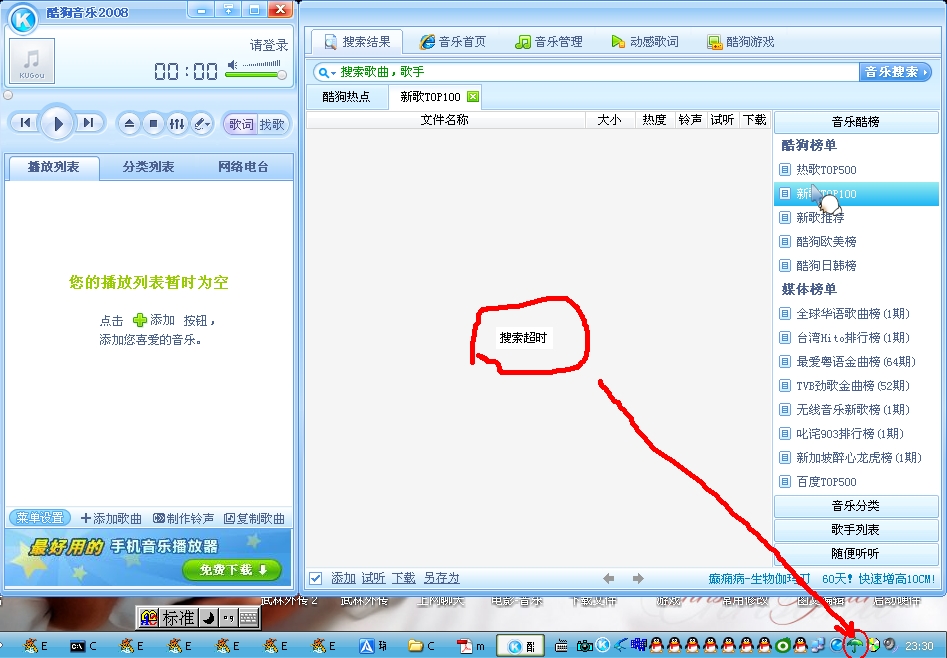Click the green umbrella tray icon
The width and height of the screenshot is (947, 658).
pos(855,645)
